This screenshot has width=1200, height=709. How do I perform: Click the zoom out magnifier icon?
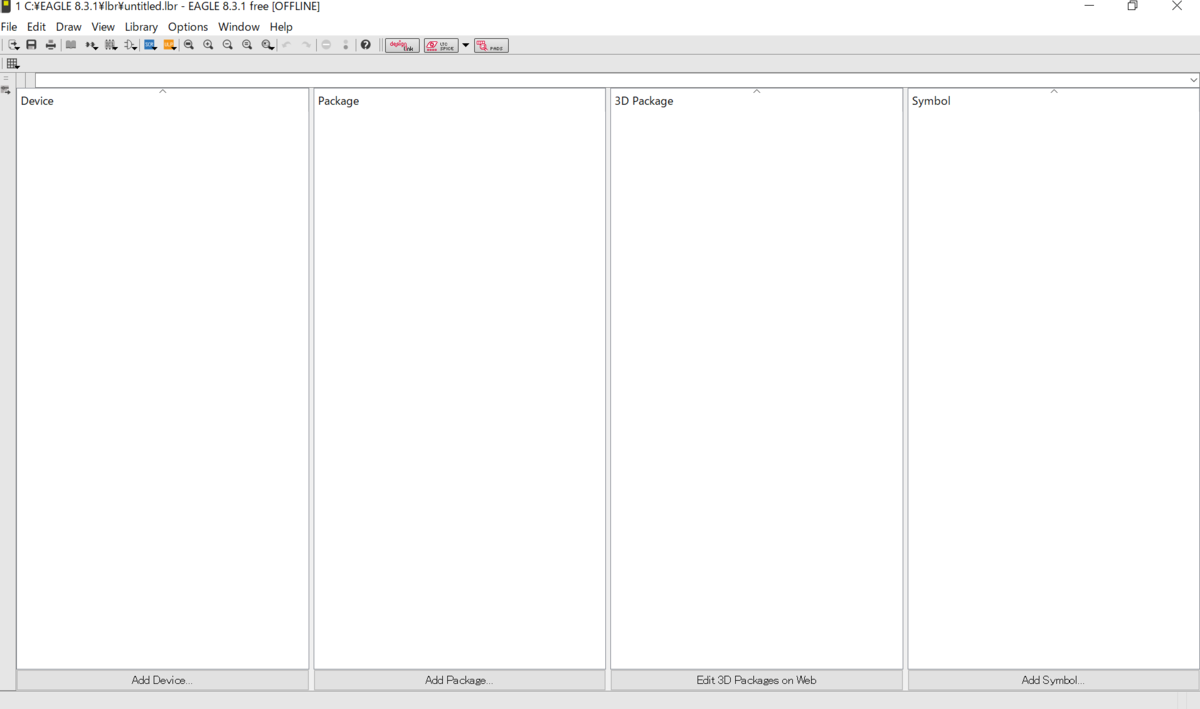[228, 45]
